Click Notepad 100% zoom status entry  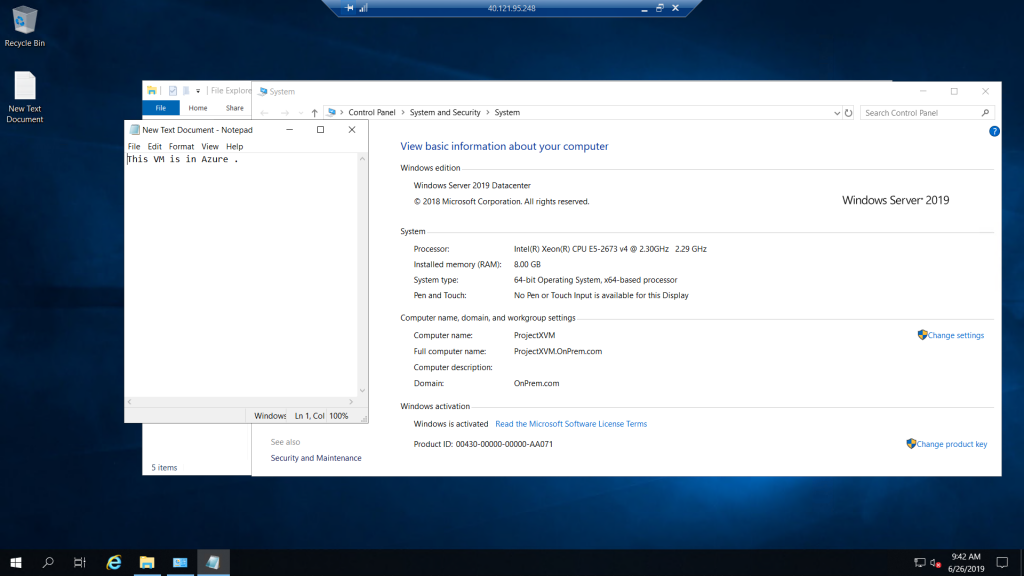pos(338,415)
